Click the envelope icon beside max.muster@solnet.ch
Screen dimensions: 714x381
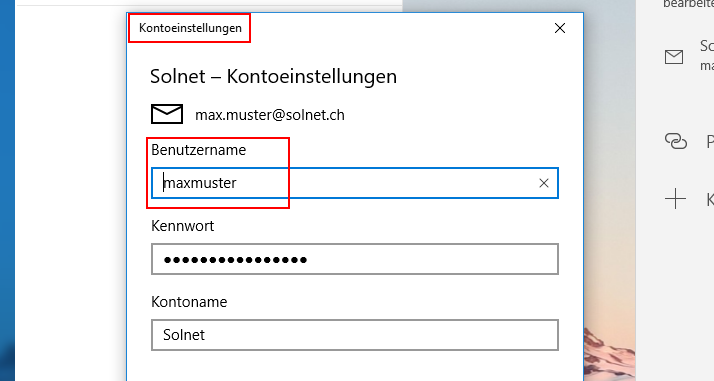pos(167,114)
